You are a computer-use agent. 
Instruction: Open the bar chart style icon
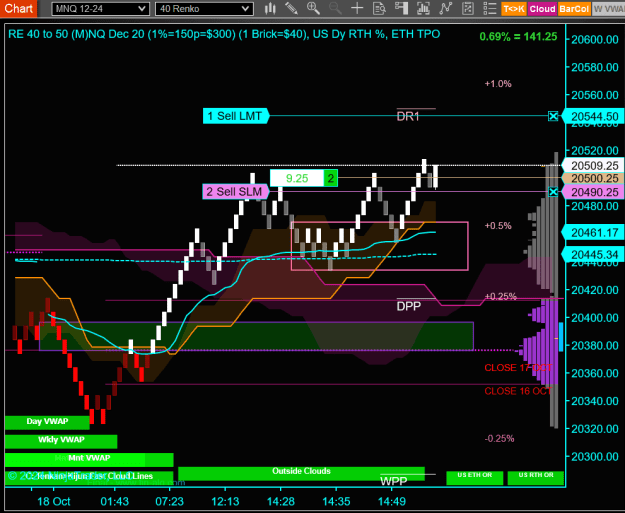click(270, 8)
